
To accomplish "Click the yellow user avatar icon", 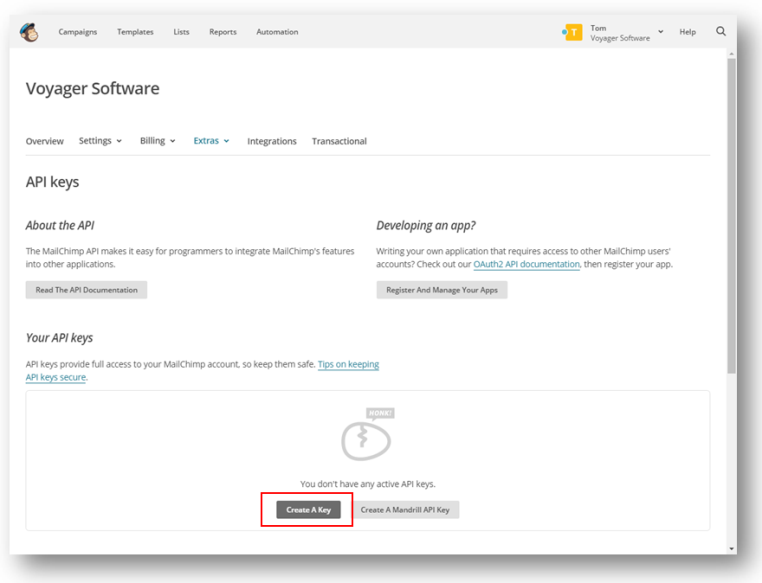I will click(x=573, y=32).
